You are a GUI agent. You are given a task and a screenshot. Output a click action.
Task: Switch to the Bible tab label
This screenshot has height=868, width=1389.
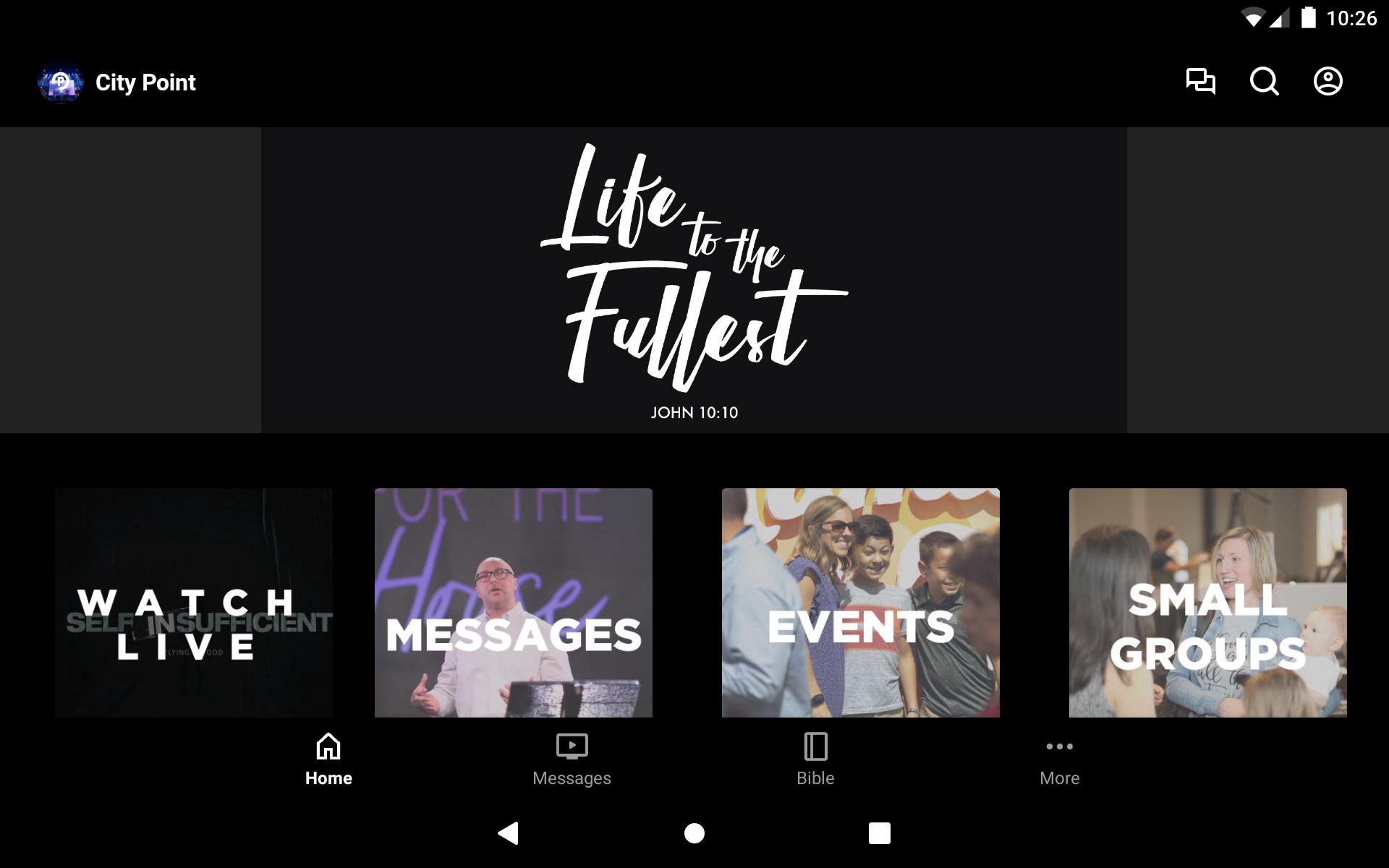pyautogui.click(x=815, y=778)
